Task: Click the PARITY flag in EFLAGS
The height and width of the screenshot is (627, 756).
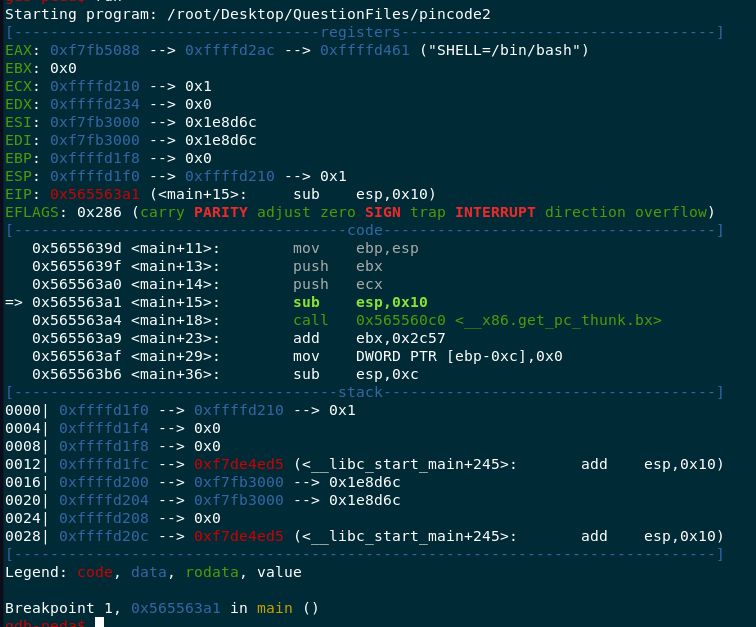Action: point(221,212)
